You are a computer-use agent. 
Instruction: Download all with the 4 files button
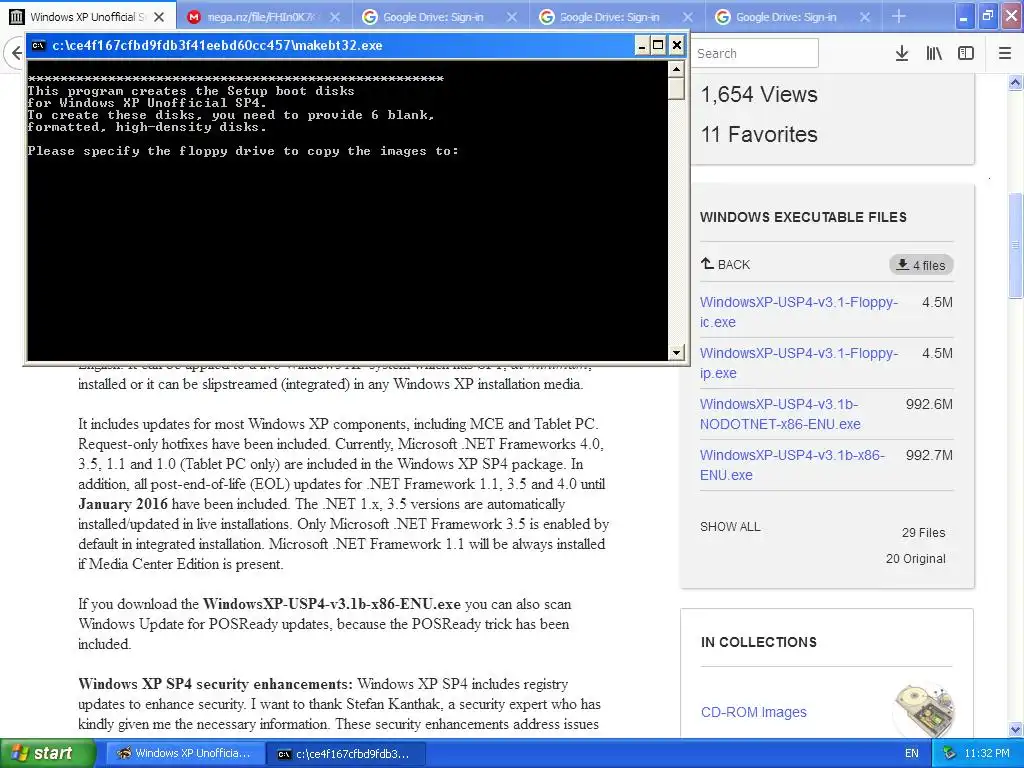pyautogui.click(x=921, y=264)
